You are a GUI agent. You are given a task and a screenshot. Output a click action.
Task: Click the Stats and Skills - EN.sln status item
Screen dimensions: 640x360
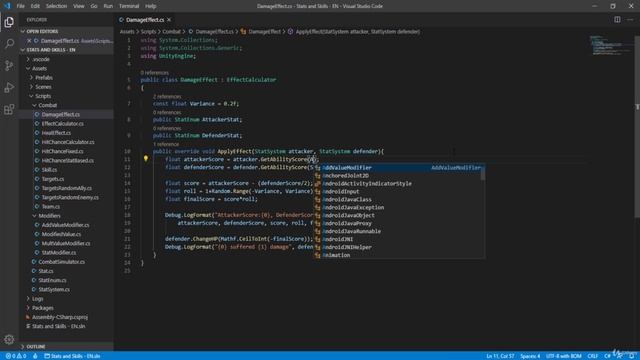72,356
